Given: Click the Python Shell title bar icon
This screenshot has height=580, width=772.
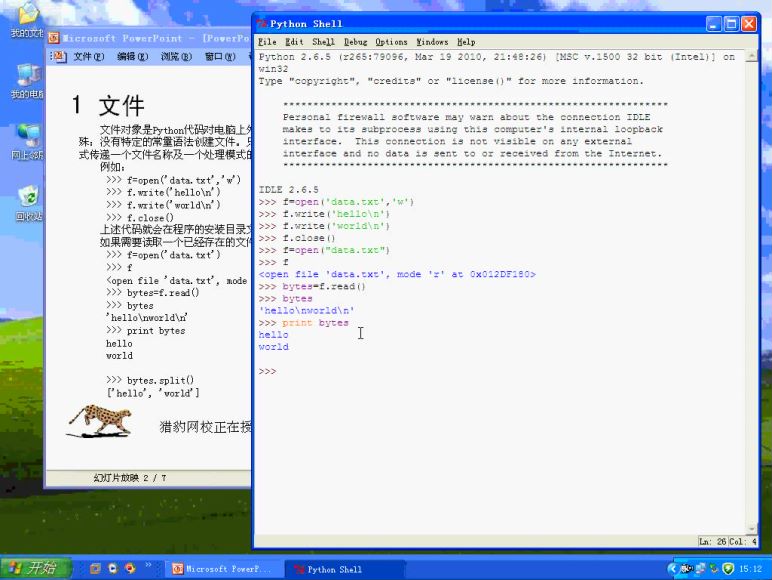Looking at the screenshot, I should pyautogui.click(x=261, y=23).
